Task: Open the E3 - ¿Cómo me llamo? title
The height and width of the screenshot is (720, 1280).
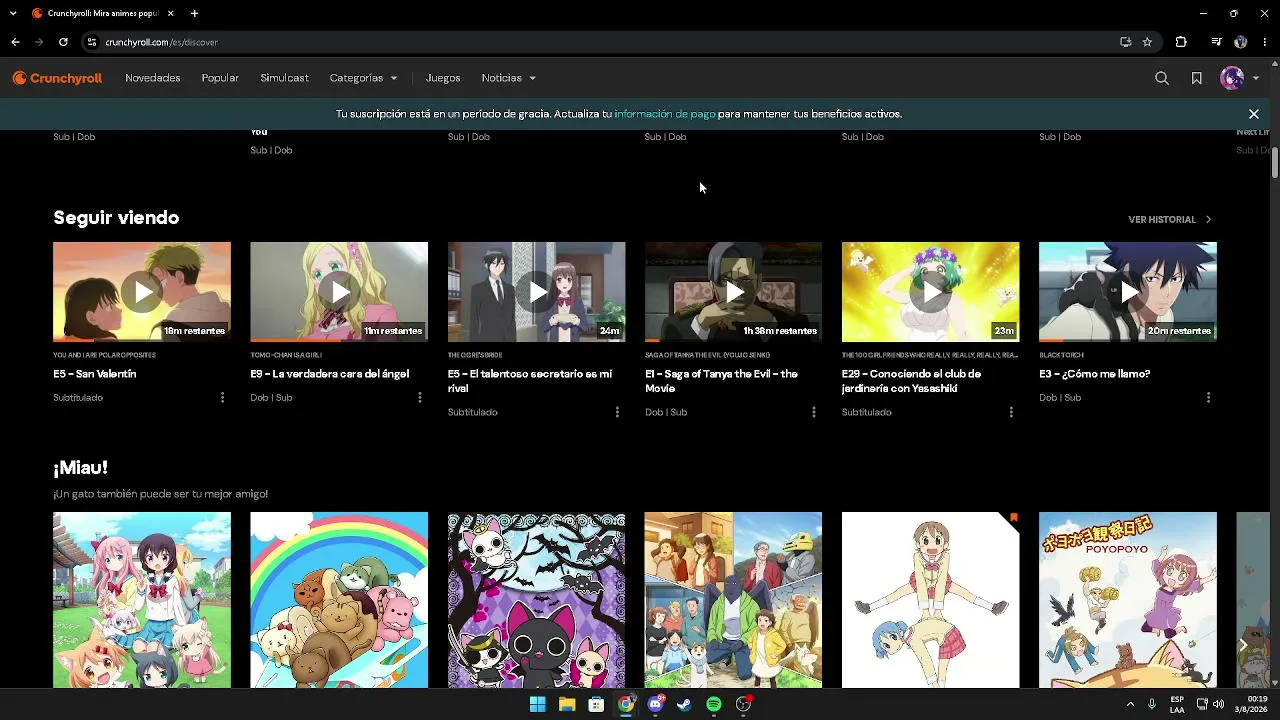Action: (x=1095, y=374)
